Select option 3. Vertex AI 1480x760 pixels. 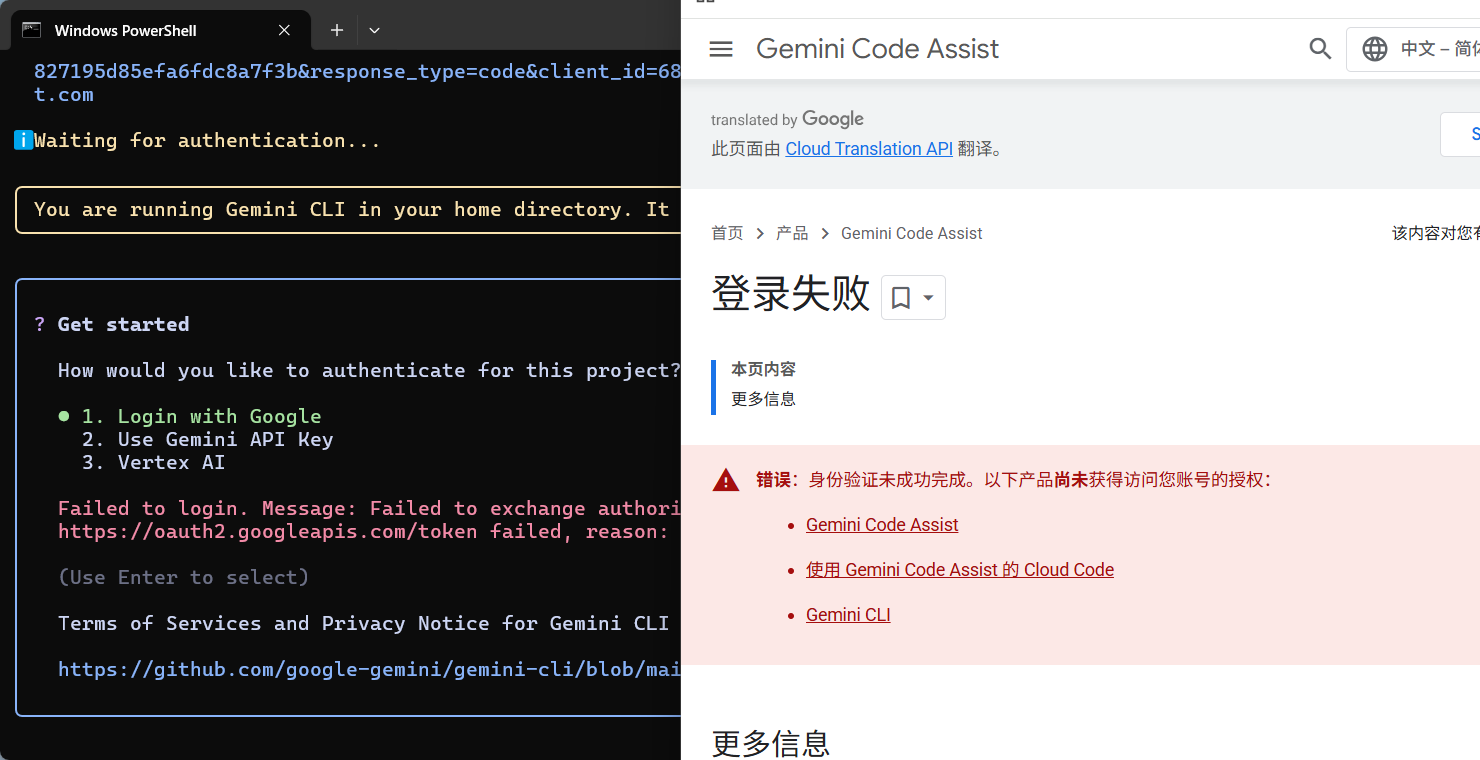pyautogui.click(x=153, y=462)
